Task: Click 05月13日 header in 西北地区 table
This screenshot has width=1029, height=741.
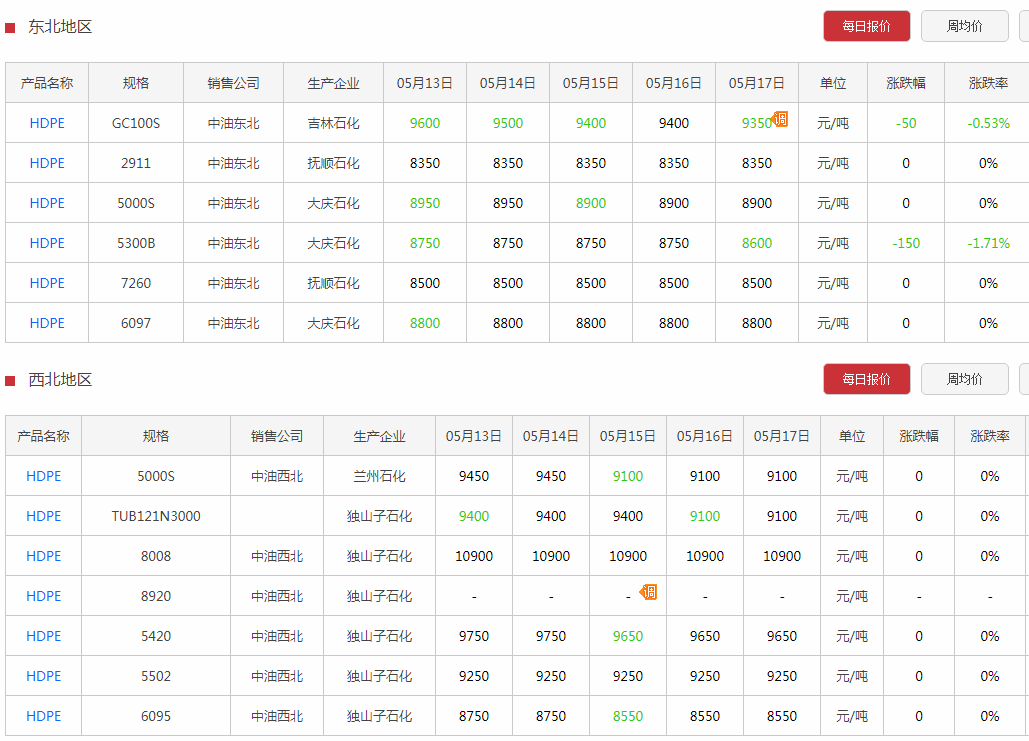Action: (x=474, y=436)
